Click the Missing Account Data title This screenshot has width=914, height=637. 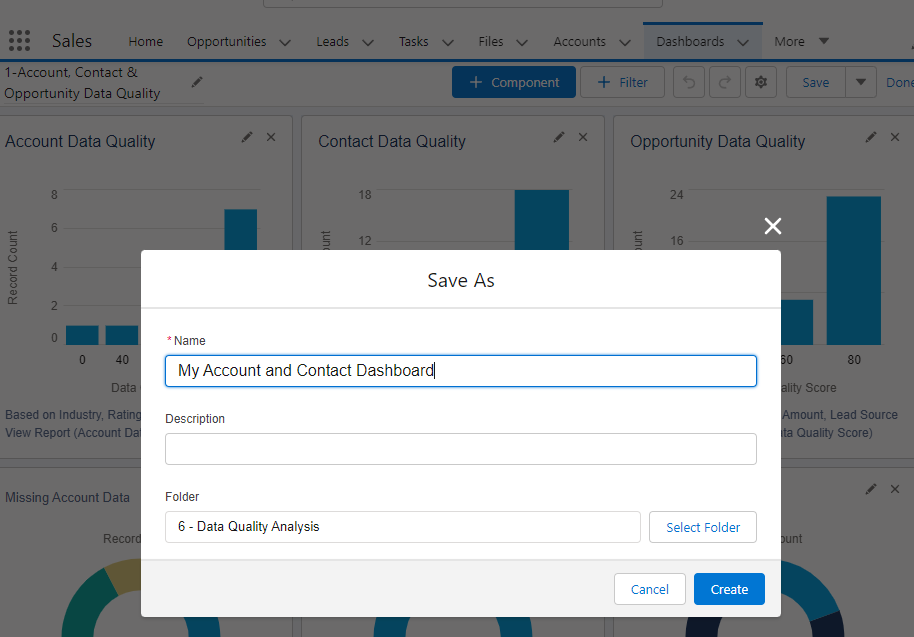pos(67,497)
